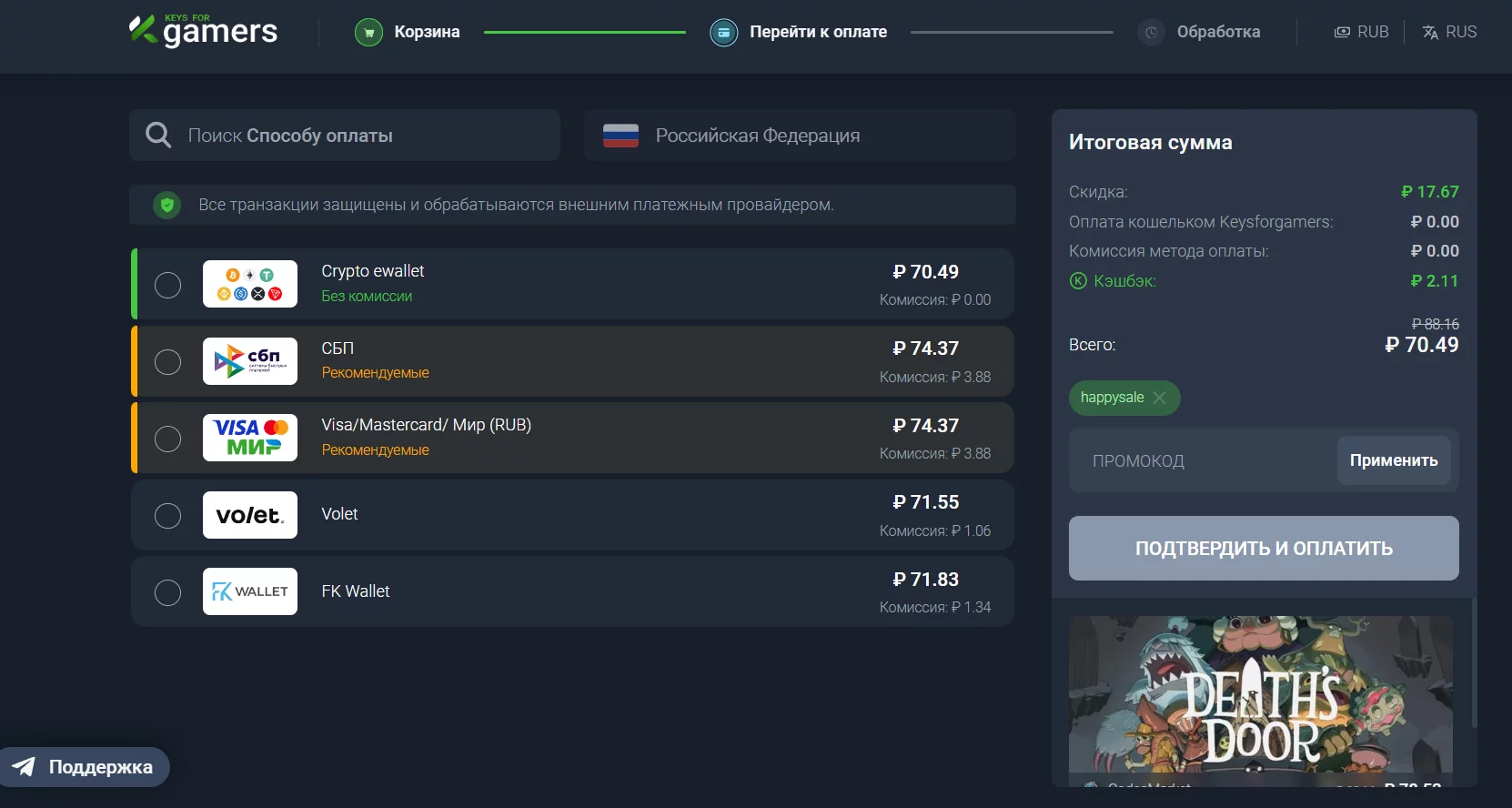Click the Промокод input field
This screenshot has width=1512, height=808.
tap(1201, 461)
